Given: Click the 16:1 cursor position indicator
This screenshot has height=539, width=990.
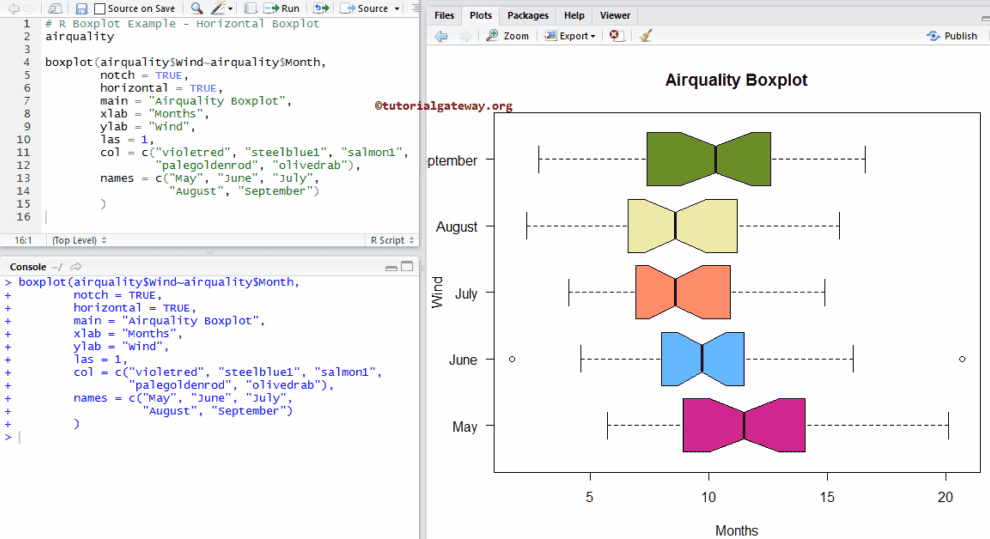Looking at the screenshot, I should [x=23, y=240].
